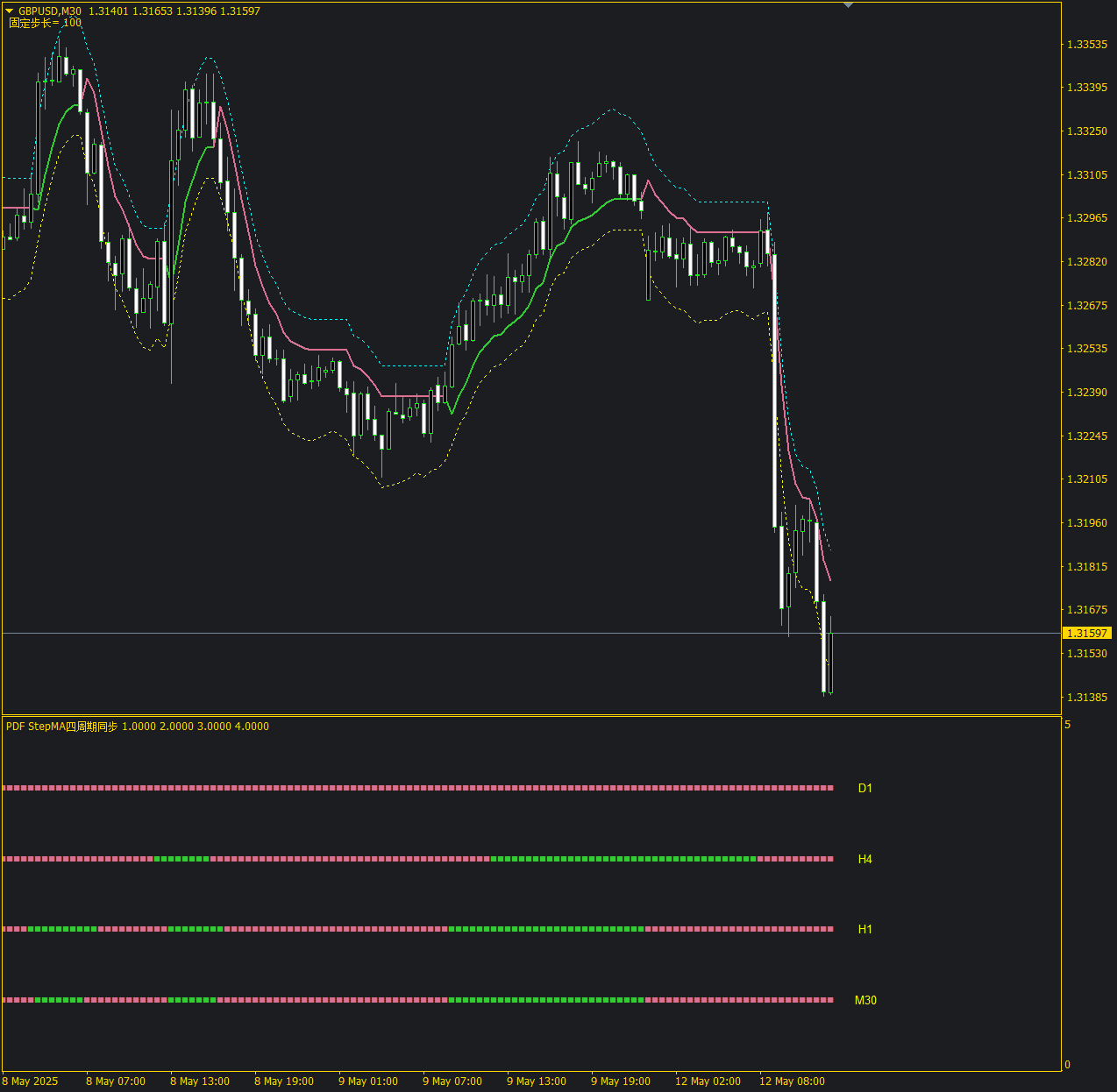Click the GBPUSD,M30 symbol title text
The width and height of the screenshot is (1117, 1092).
[50, 11]
